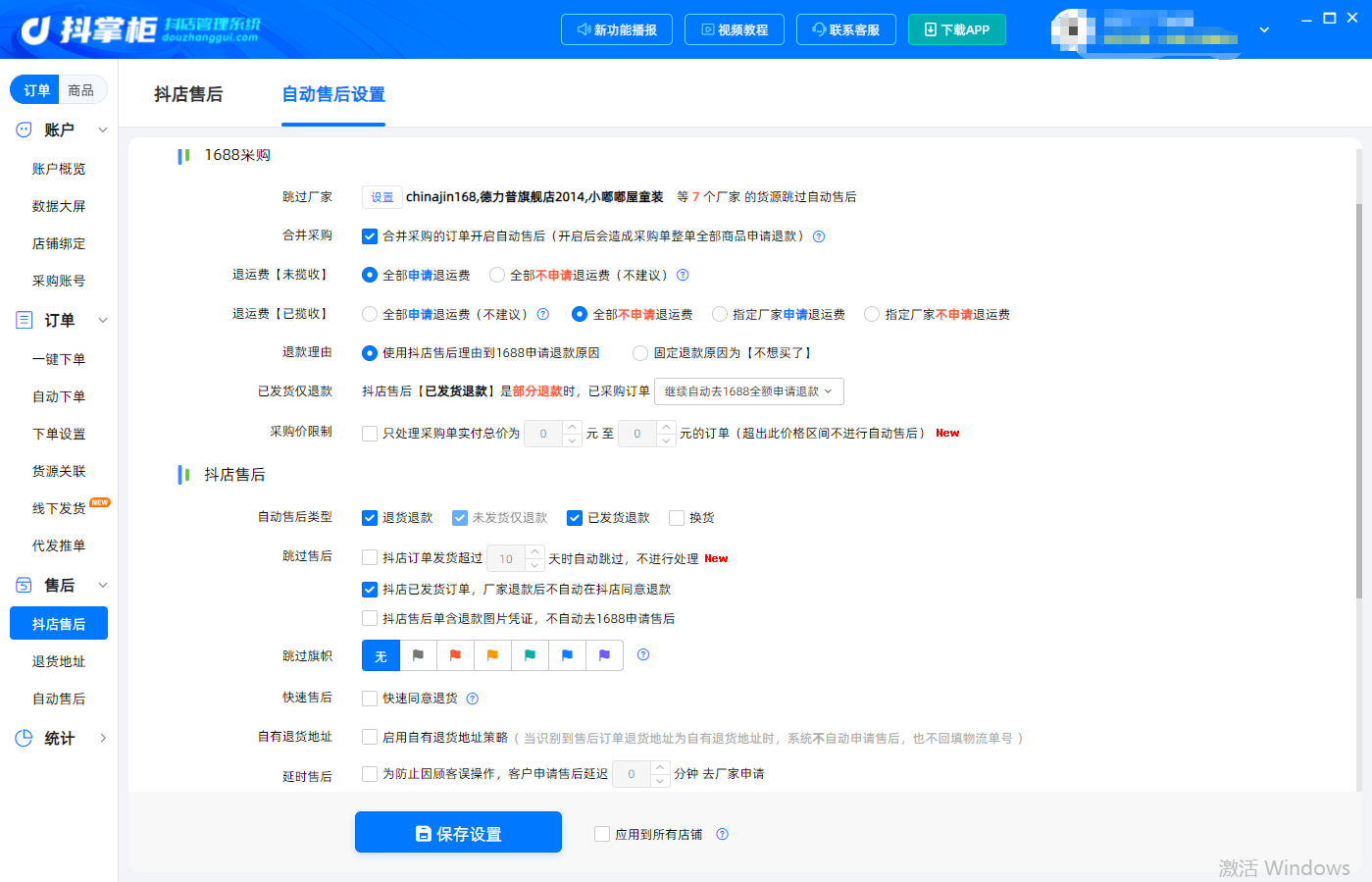Image resolution: width=1372 pixels, height=882 pixels.
Task: Click help icon beside 快速同意退货
Action: tap(472, 699)
